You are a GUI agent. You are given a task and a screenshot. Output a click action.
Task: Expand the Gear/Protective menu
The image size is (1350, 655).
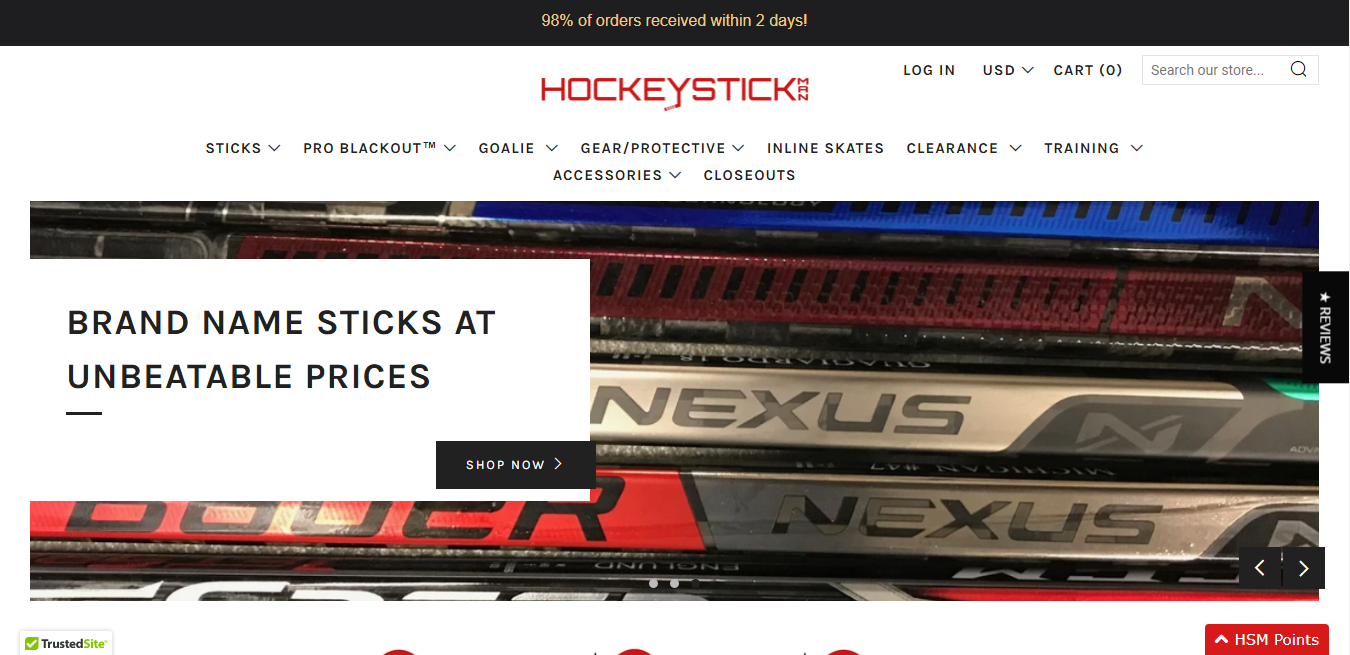coord(662,148)
